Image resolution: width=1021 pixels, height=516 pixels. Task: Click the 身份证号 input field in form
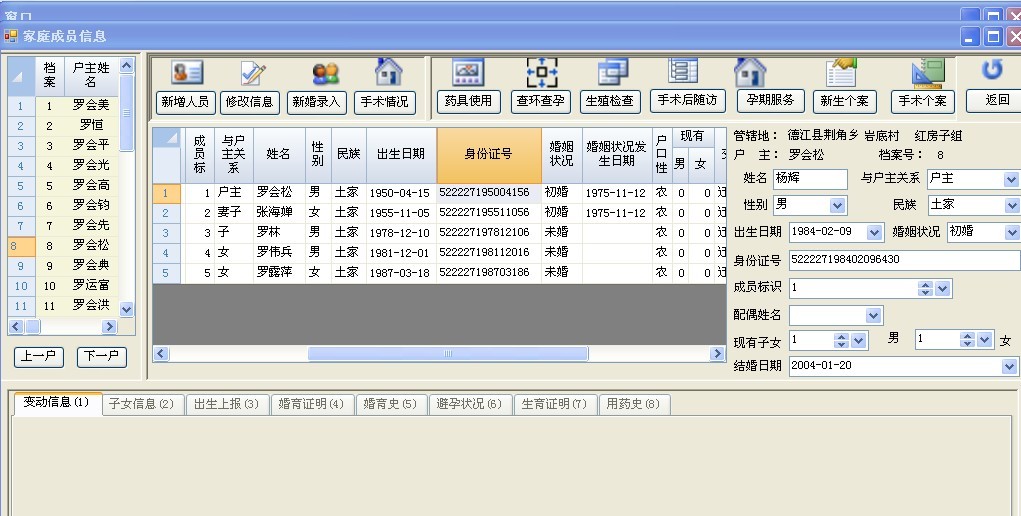pyautogui.click(x=903, y=260)
